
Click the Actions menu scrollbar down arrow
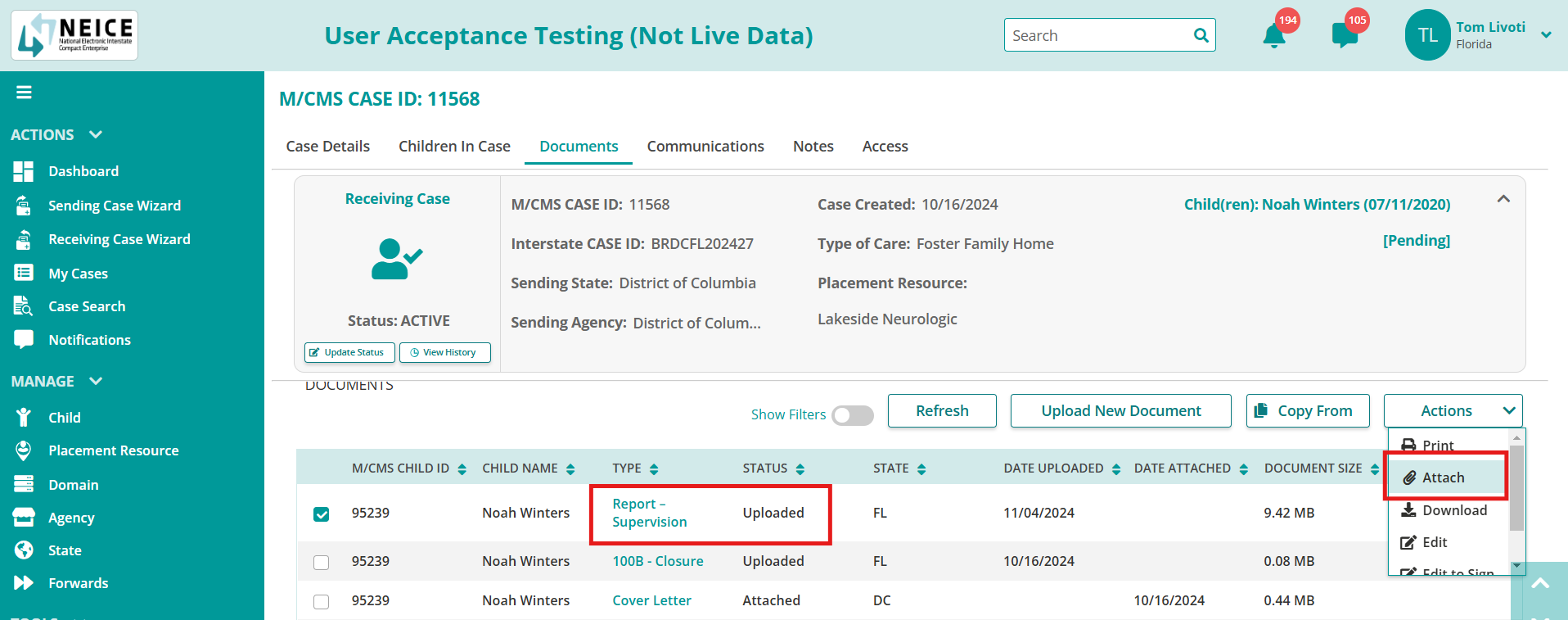click(x=1516, y=566)
